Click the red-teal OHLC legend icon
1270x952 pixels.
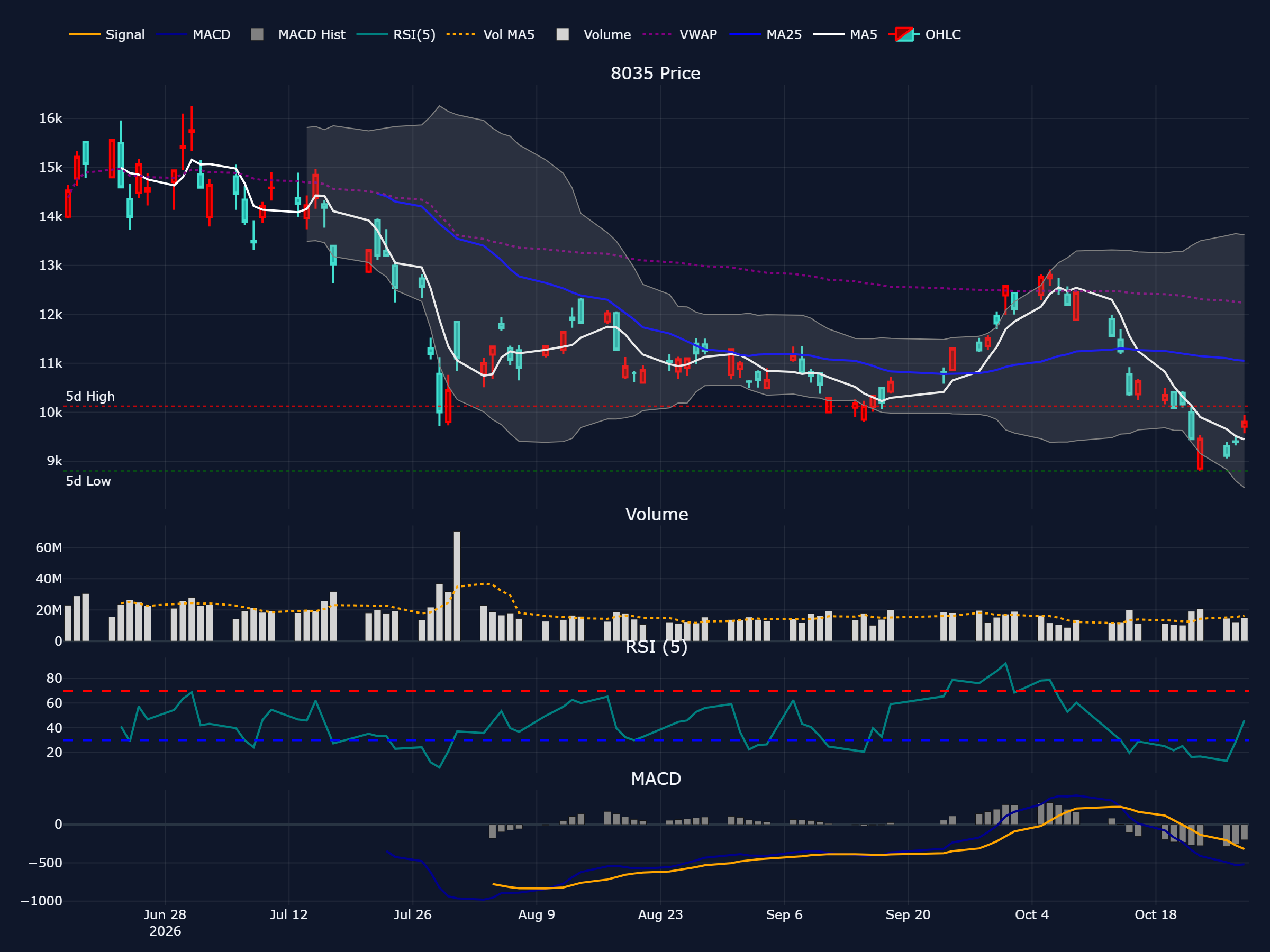click(904, 34)
